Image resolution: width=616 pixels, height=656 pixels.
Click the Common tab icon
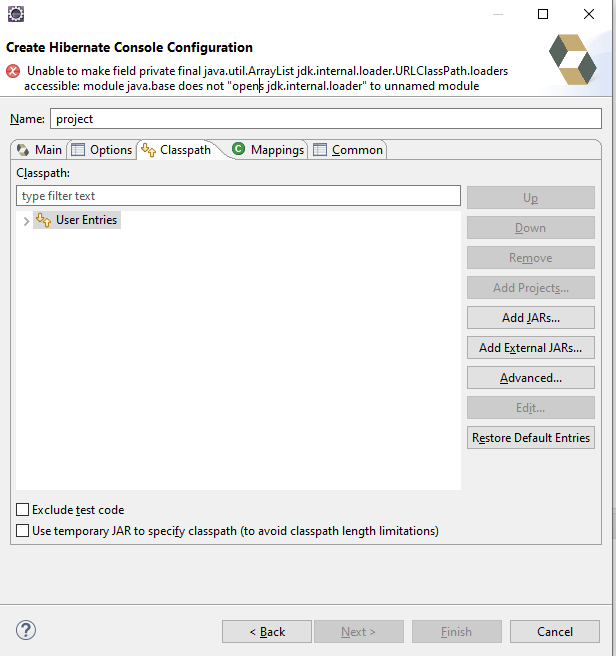pyautogui.click(x=320, y=150)
